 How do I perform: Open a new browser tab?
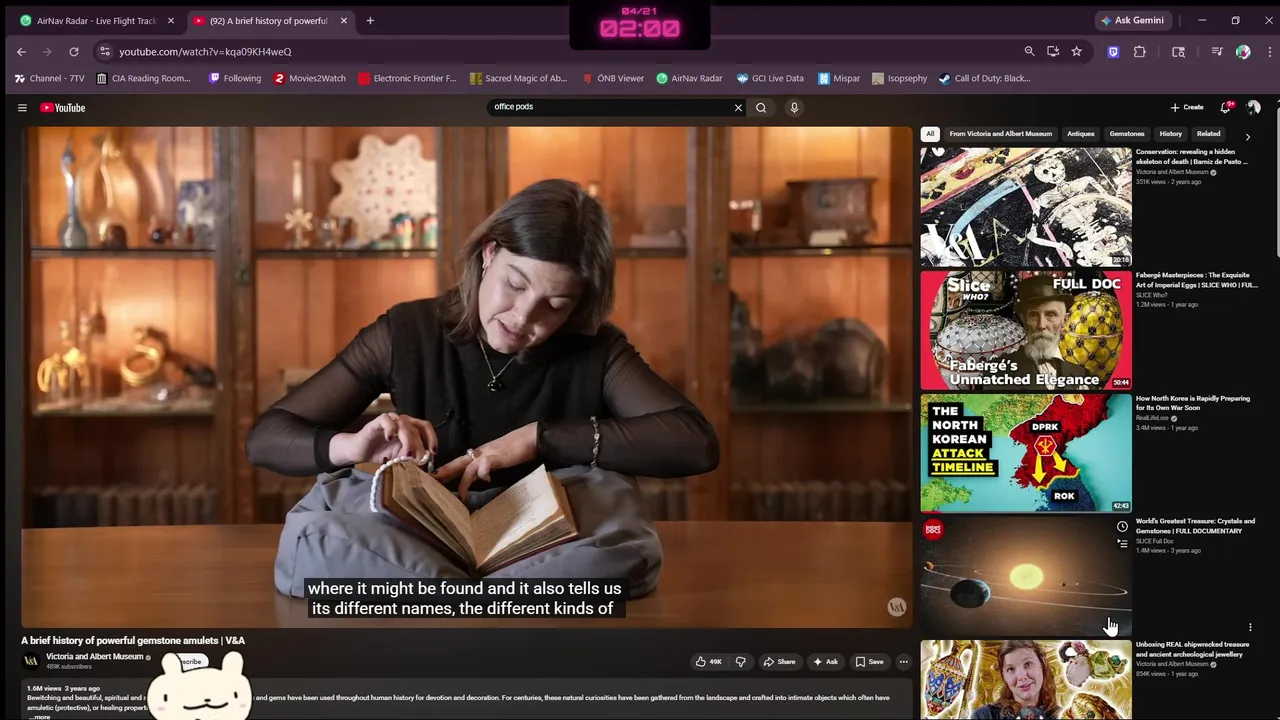pyautogui.click(x=370, y=21)
